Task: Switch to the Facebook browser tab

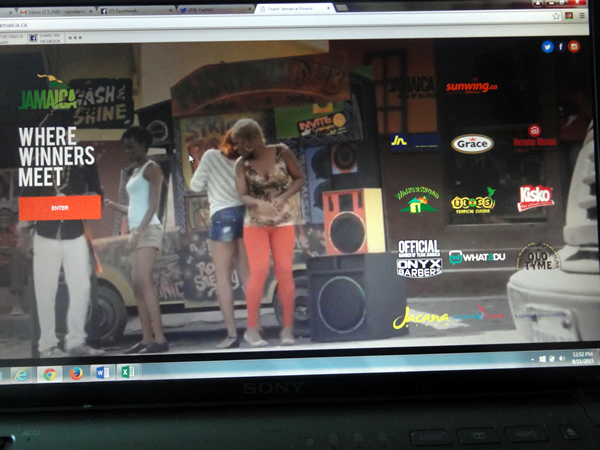Action: 136,11
